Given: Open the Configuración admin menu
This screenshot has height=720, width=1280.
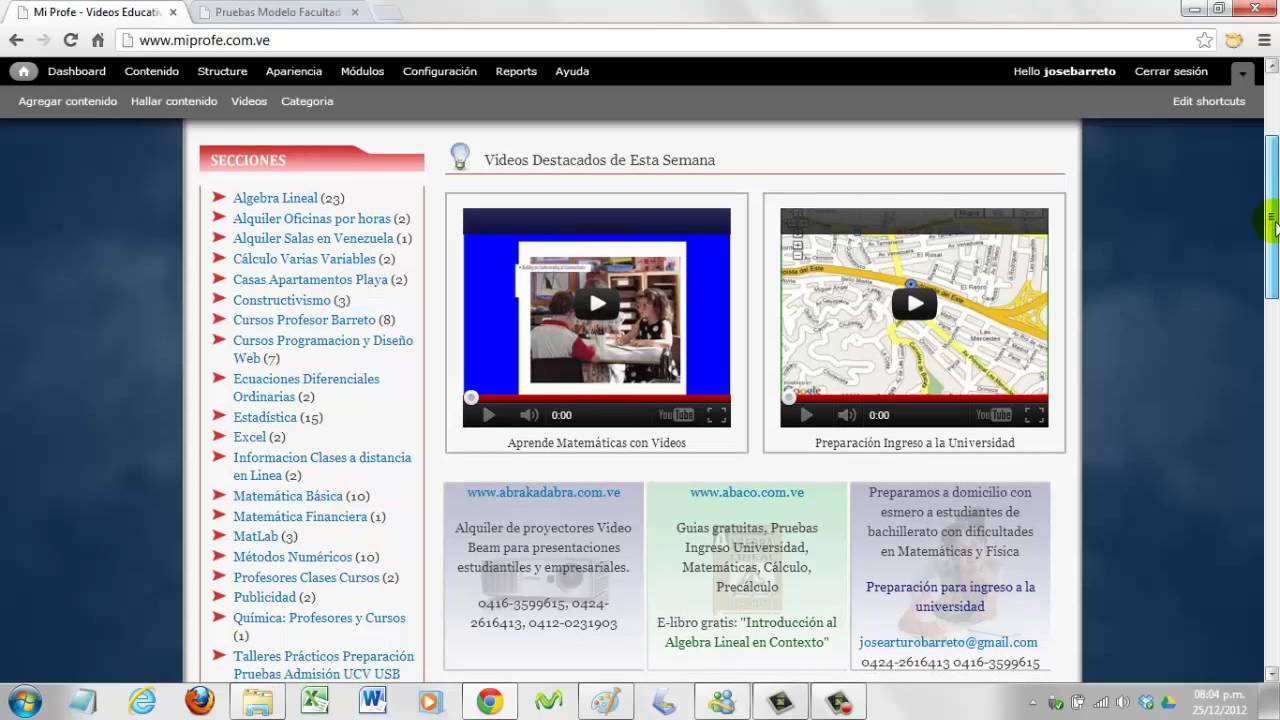Looking at the screenshot, I should tap(440, 71).
